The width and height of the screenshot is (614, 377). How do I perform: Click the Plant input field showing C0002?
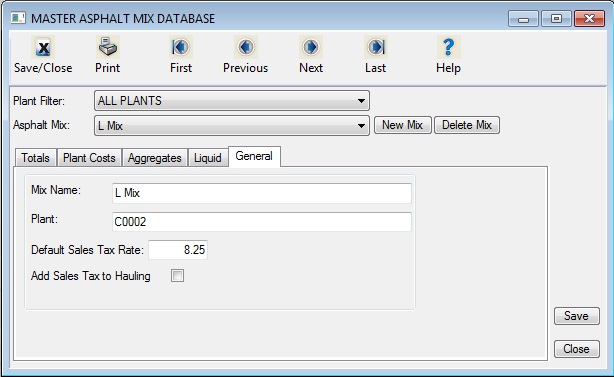pyautogui.click(x=262, y=222)
